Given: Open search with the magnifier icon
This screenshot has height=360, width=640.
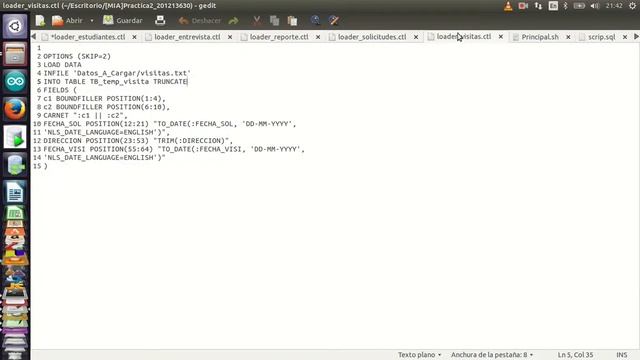Looking at the screenshot, I should 315,20.
